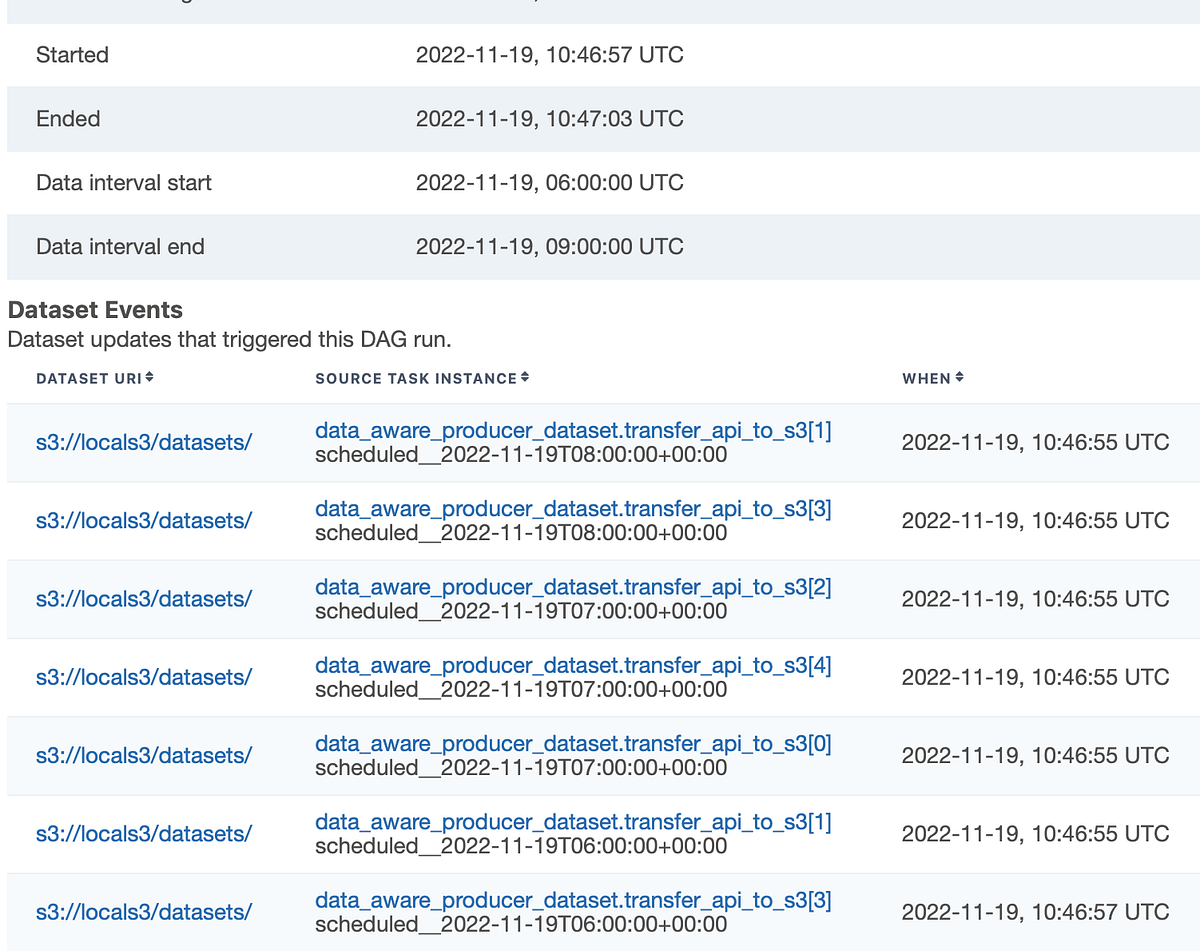Click the last s3://locals3/datasets/ dataset URI
1200x951 pixels.
(x=145, y=912)
